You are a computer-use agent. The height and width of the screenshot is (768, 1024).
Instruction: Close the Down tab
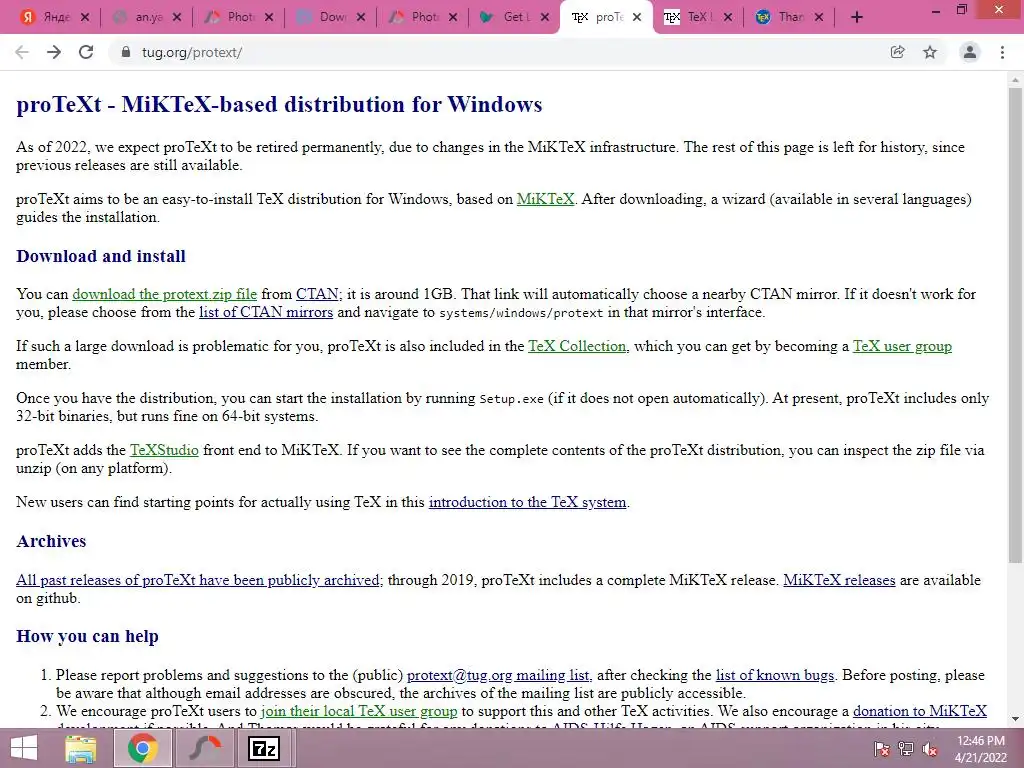360,18
